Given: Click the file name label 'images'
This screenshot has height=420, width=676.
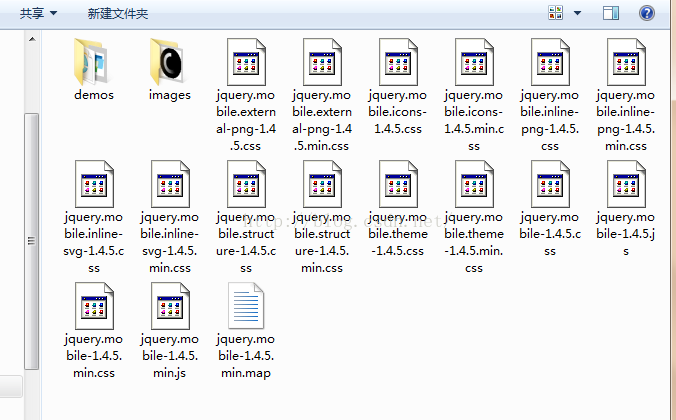Looking at the screenshot, I should [x=170, y=95].
